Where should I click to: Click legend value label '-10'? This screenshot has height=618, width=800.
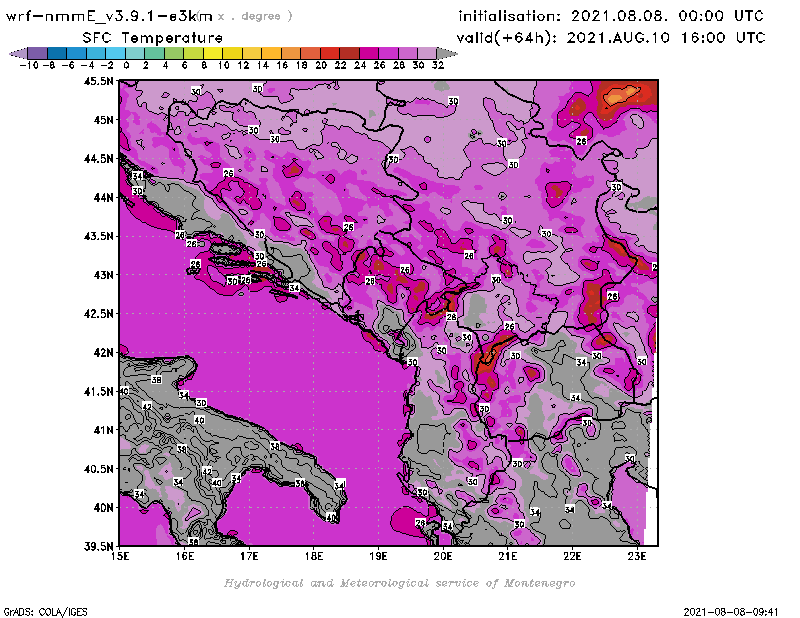[x=29, y=65]
